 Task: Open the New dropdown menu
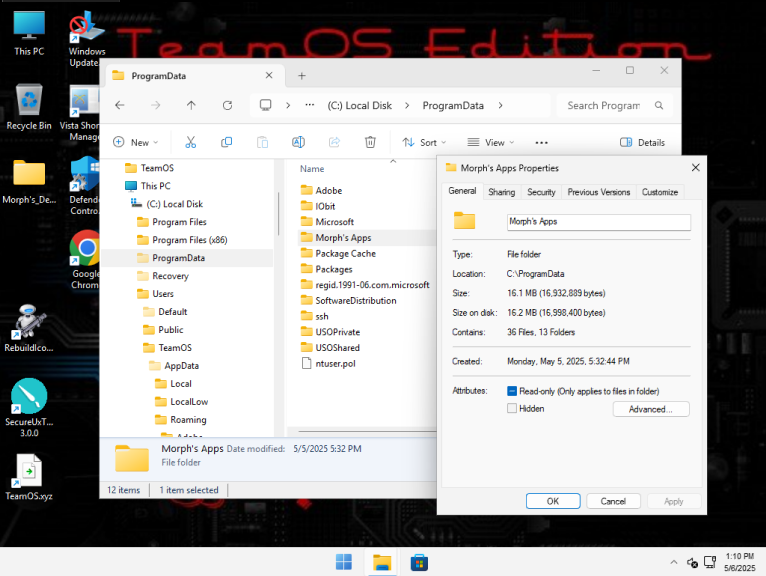click(136, 142)
